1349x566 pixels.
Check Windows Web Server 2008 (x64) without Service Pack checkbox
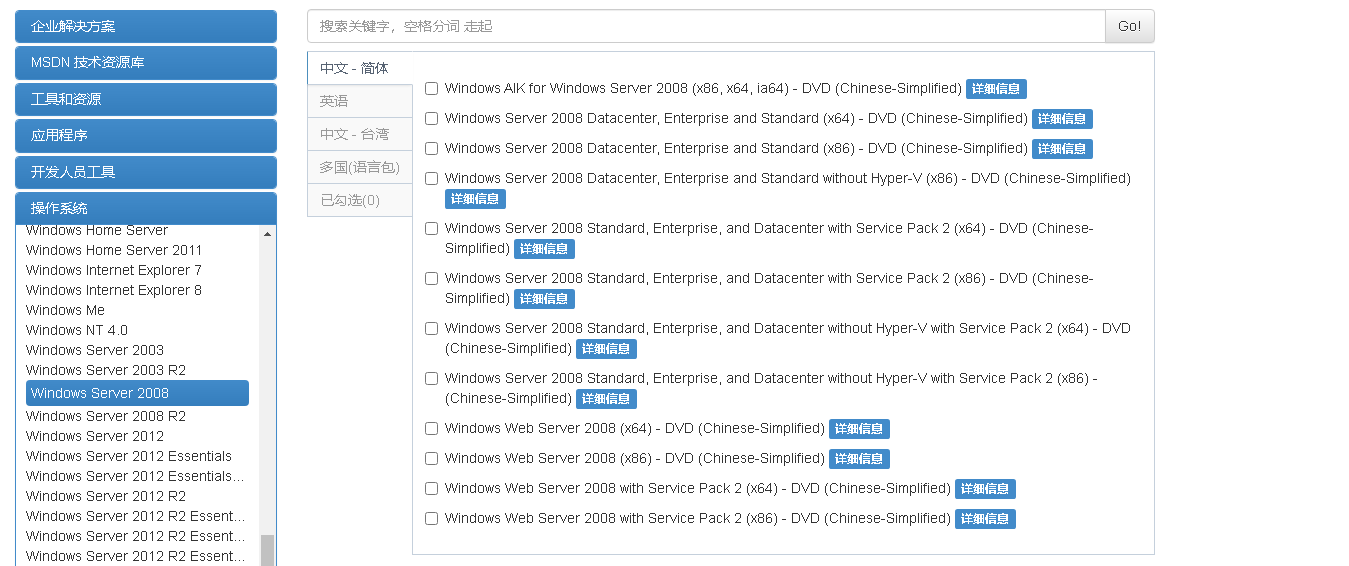coord(432,429)
